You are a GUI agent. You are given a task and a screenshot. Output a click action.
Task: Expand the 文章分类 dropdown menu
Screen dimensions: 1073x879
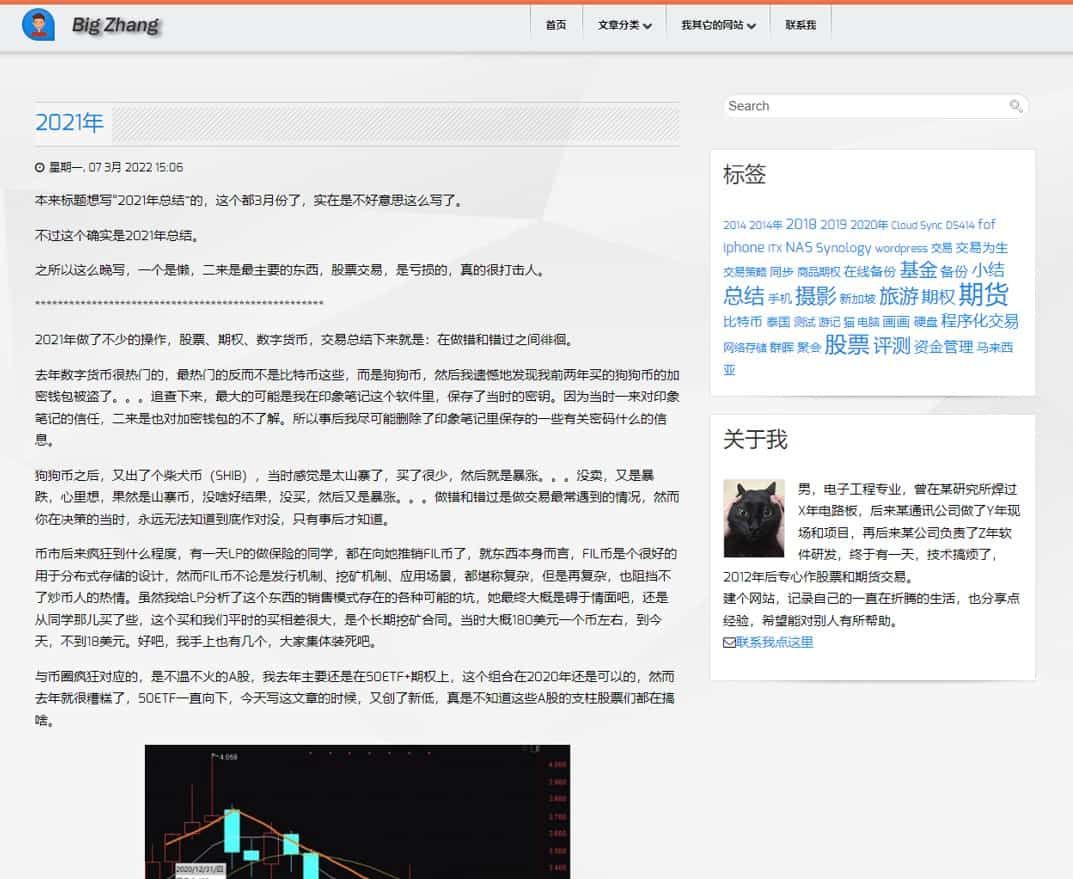tap(624, 25)
